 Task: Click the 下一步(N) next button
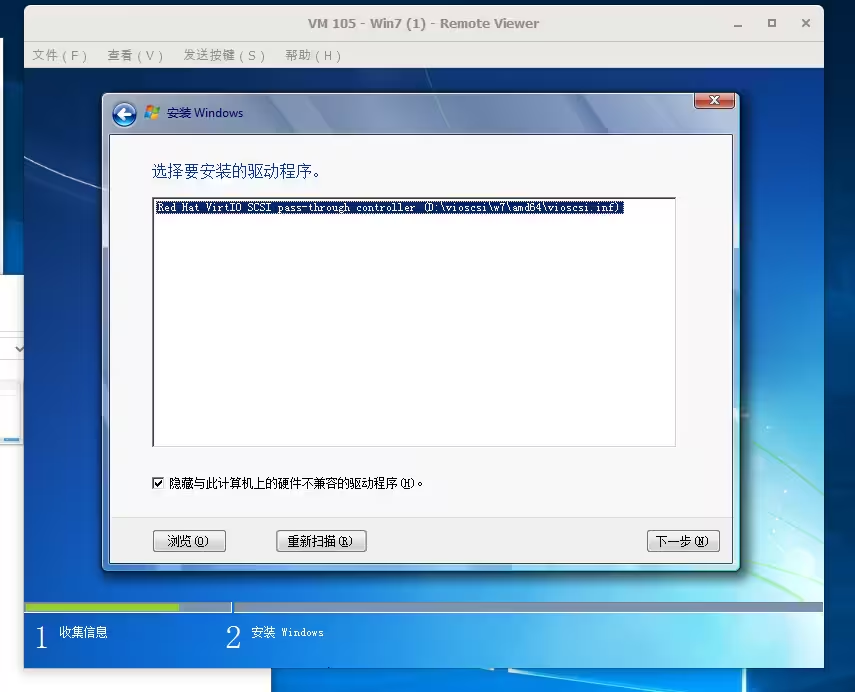tap(683, 541)
